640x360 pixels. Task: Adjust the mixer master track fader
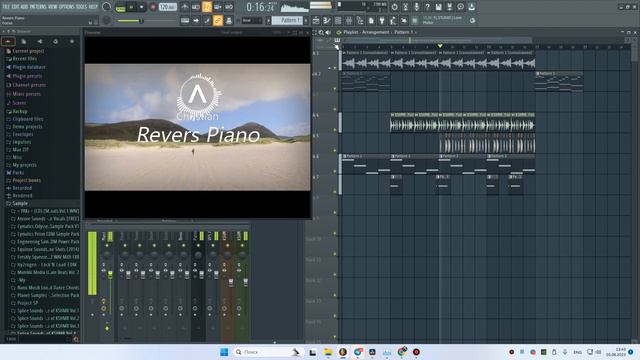tap(110, 276)
